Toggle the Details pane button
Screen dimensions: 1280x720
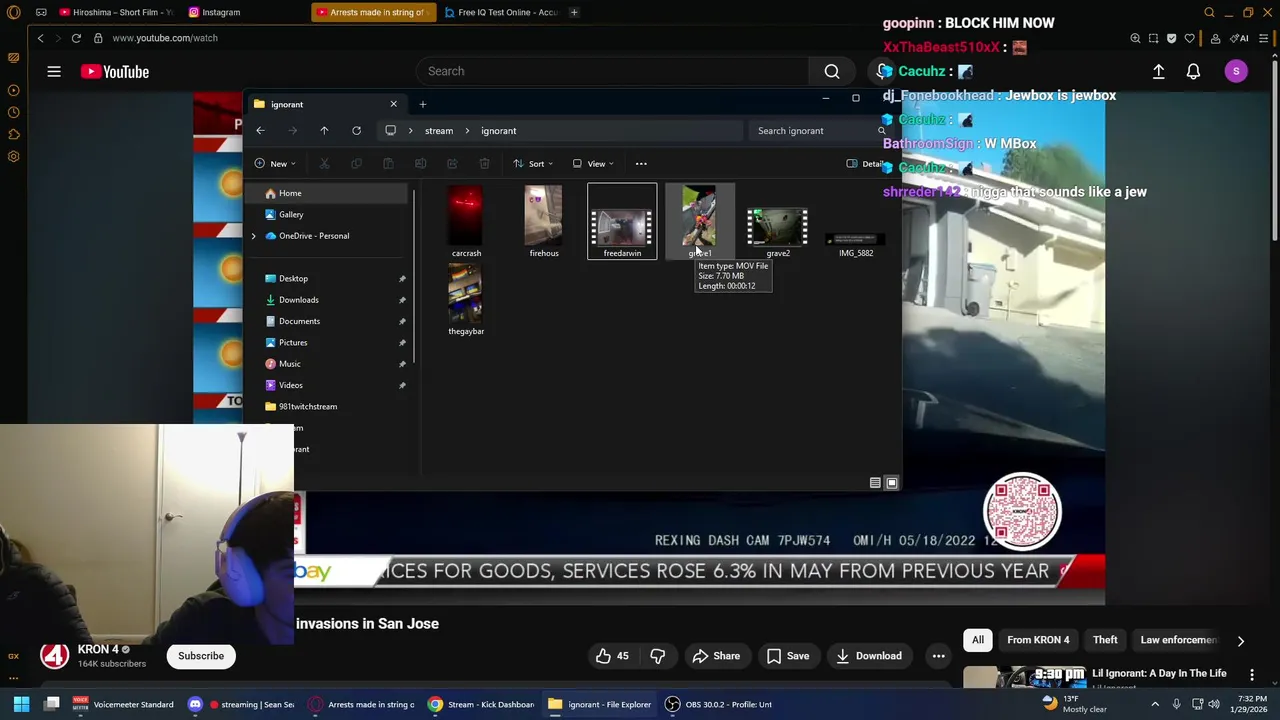click(866, 163)
